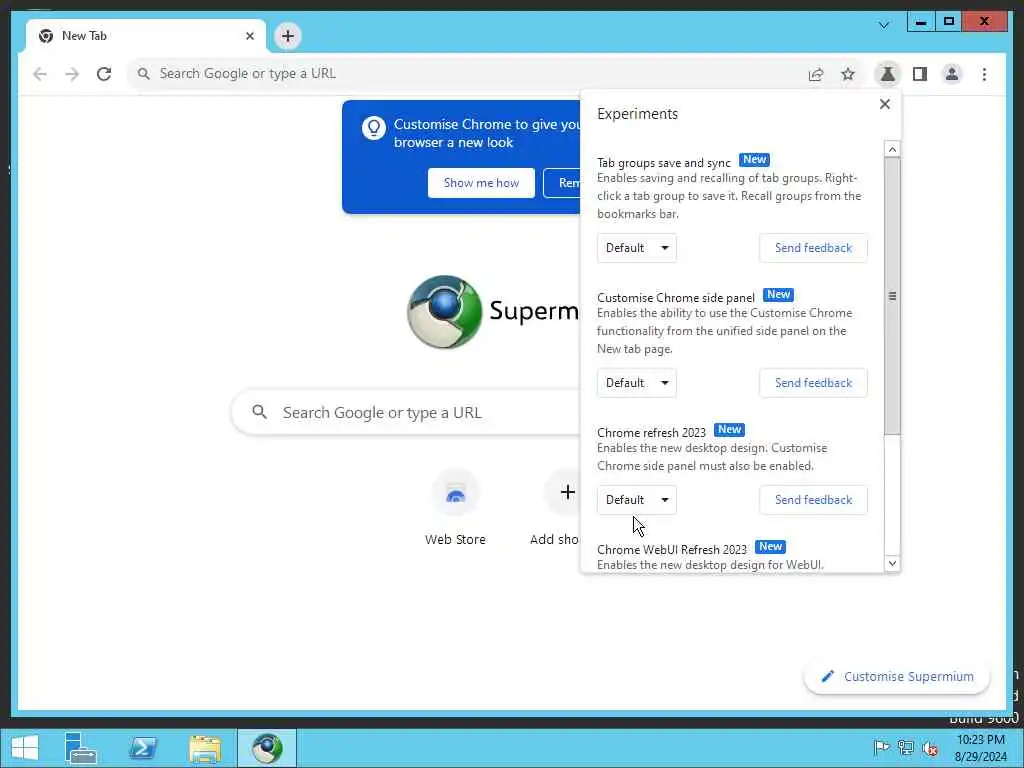Open the side panel icon
Screen dimensions: 1024x768
[920, 74]
